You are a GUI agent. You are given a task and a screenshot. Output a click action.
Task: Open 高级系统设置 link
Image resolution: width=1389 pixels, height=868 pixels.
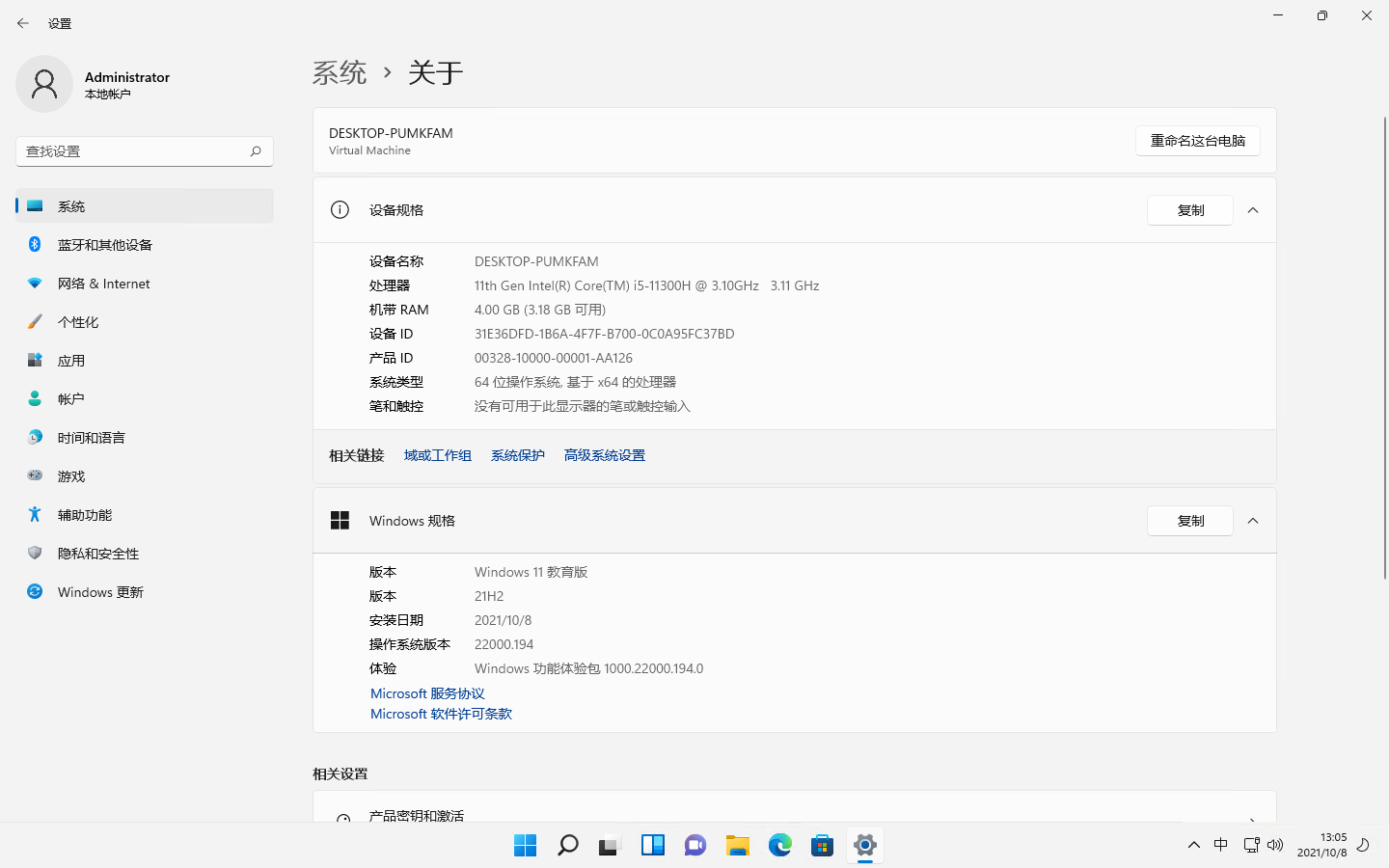click(605, 455)
